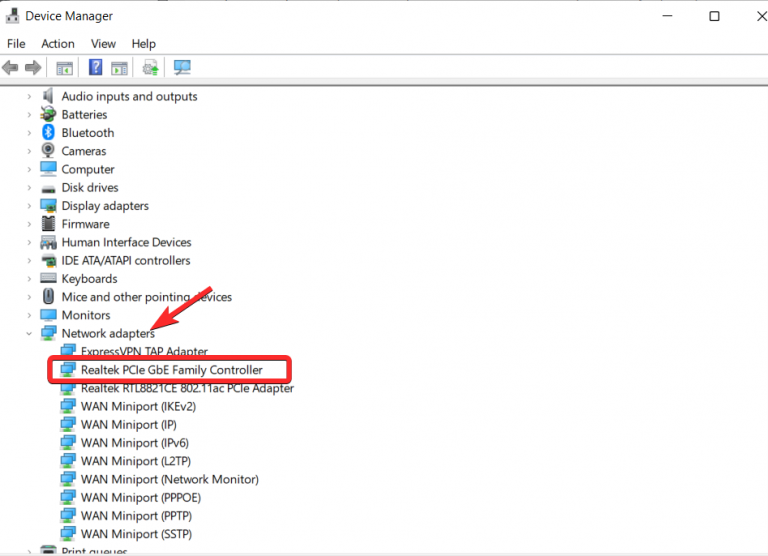
Task: Click the Device Manager title bar icon
Action: coord(12,16)
